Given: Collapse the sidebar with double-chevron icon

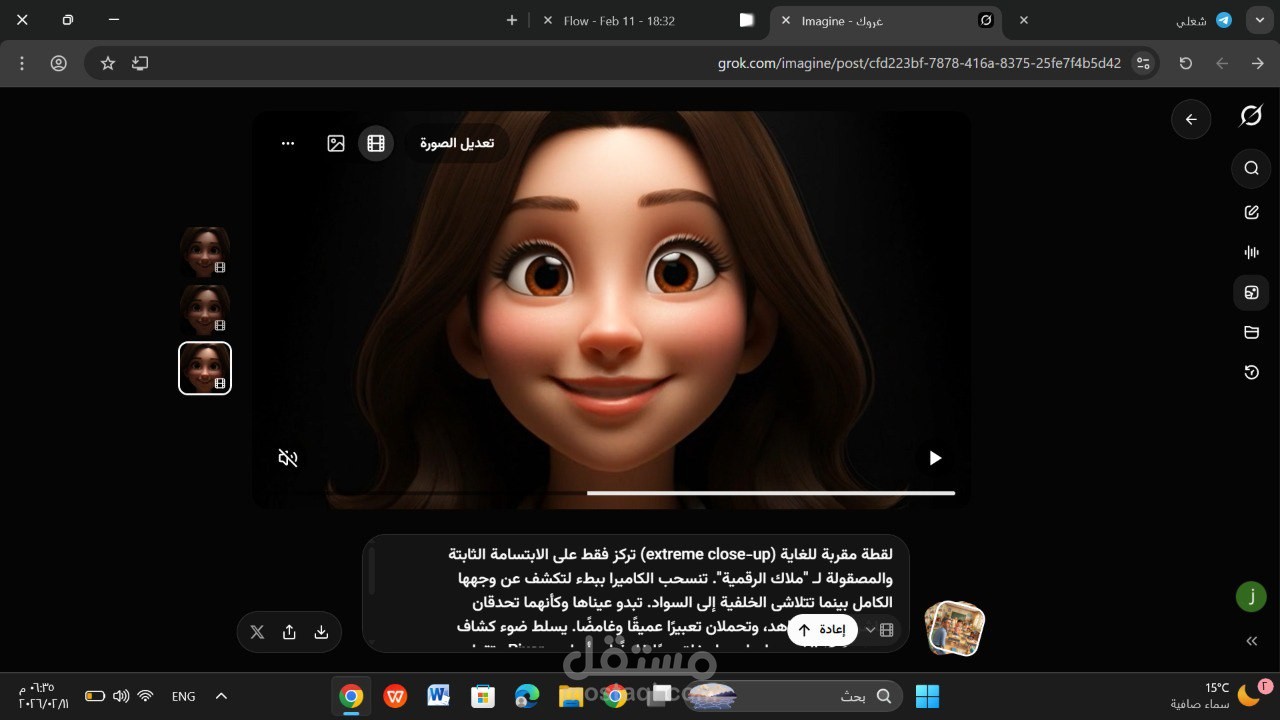Looking at the screenshot, I should point(1251,641).
